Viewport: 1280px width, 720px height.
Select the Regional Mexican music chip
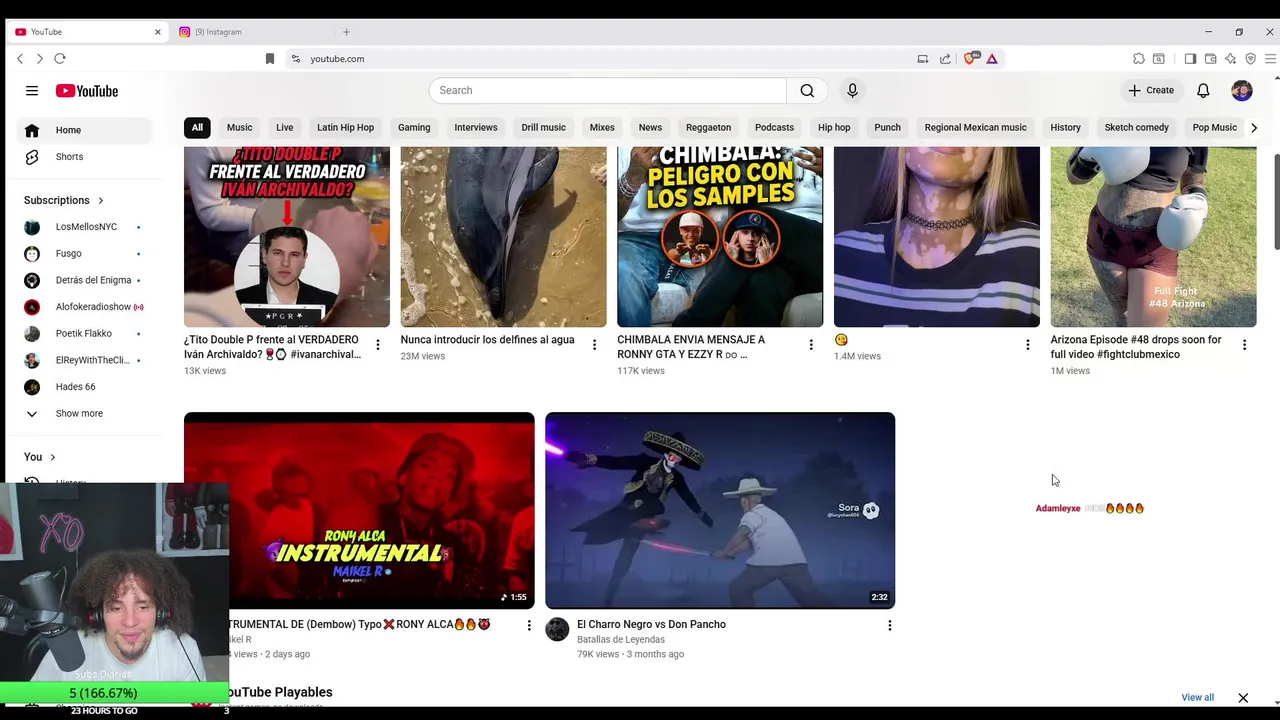[975, 127]
